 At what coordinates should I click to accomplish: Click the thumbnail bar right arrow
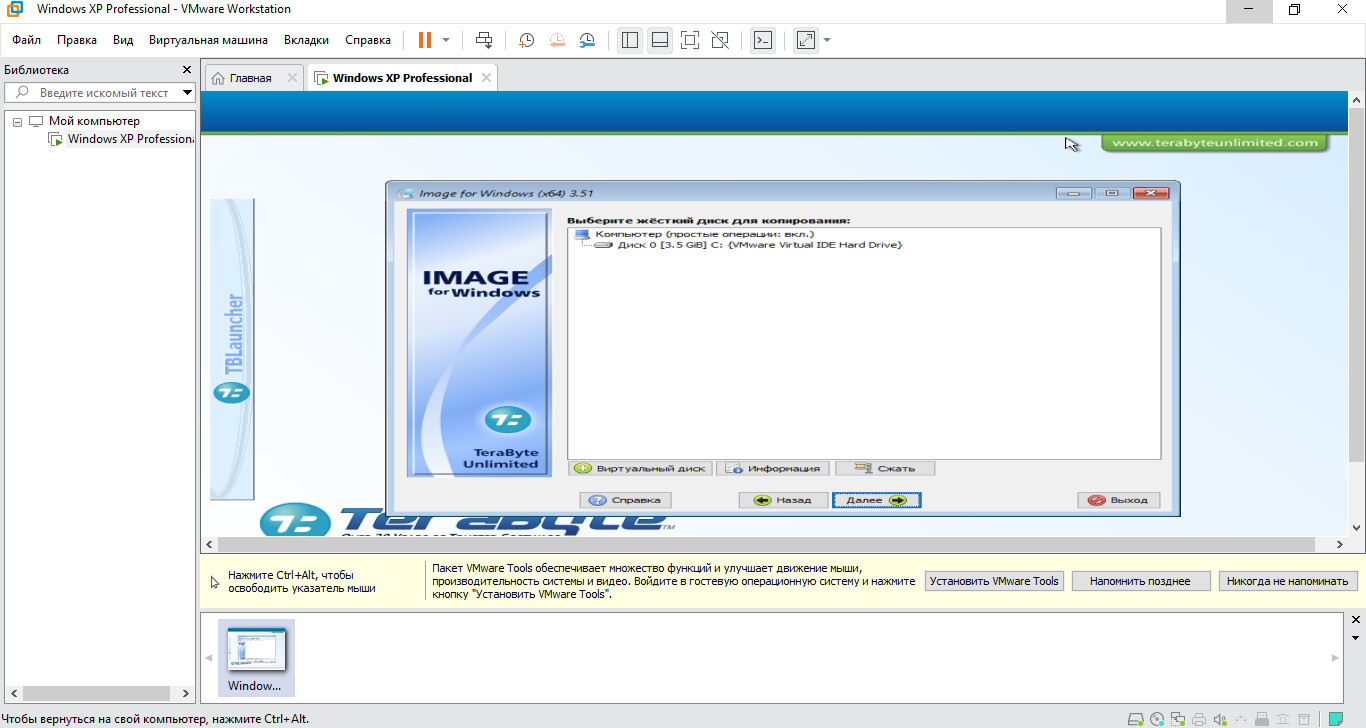tap(1335, 658)
